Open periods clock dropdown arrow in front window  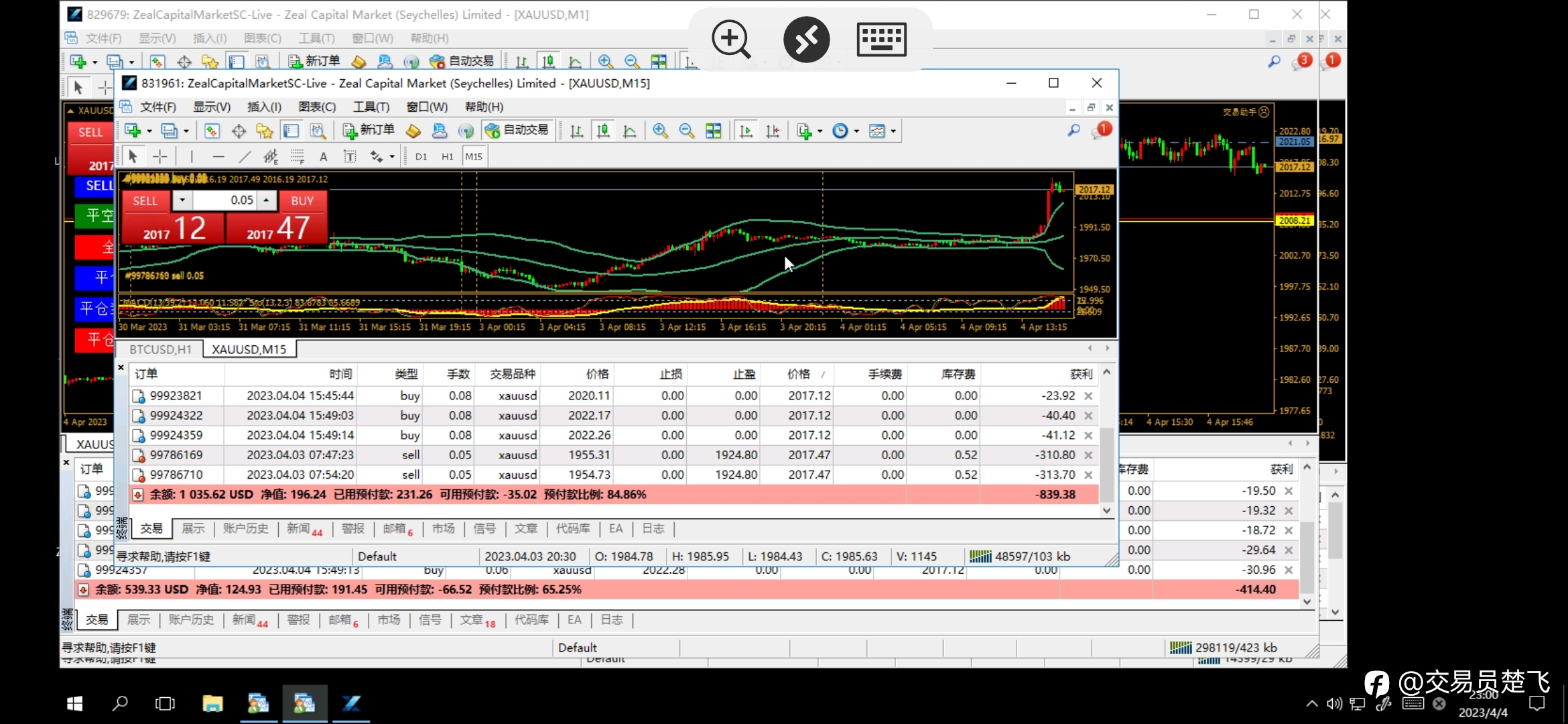pos(856,131)
